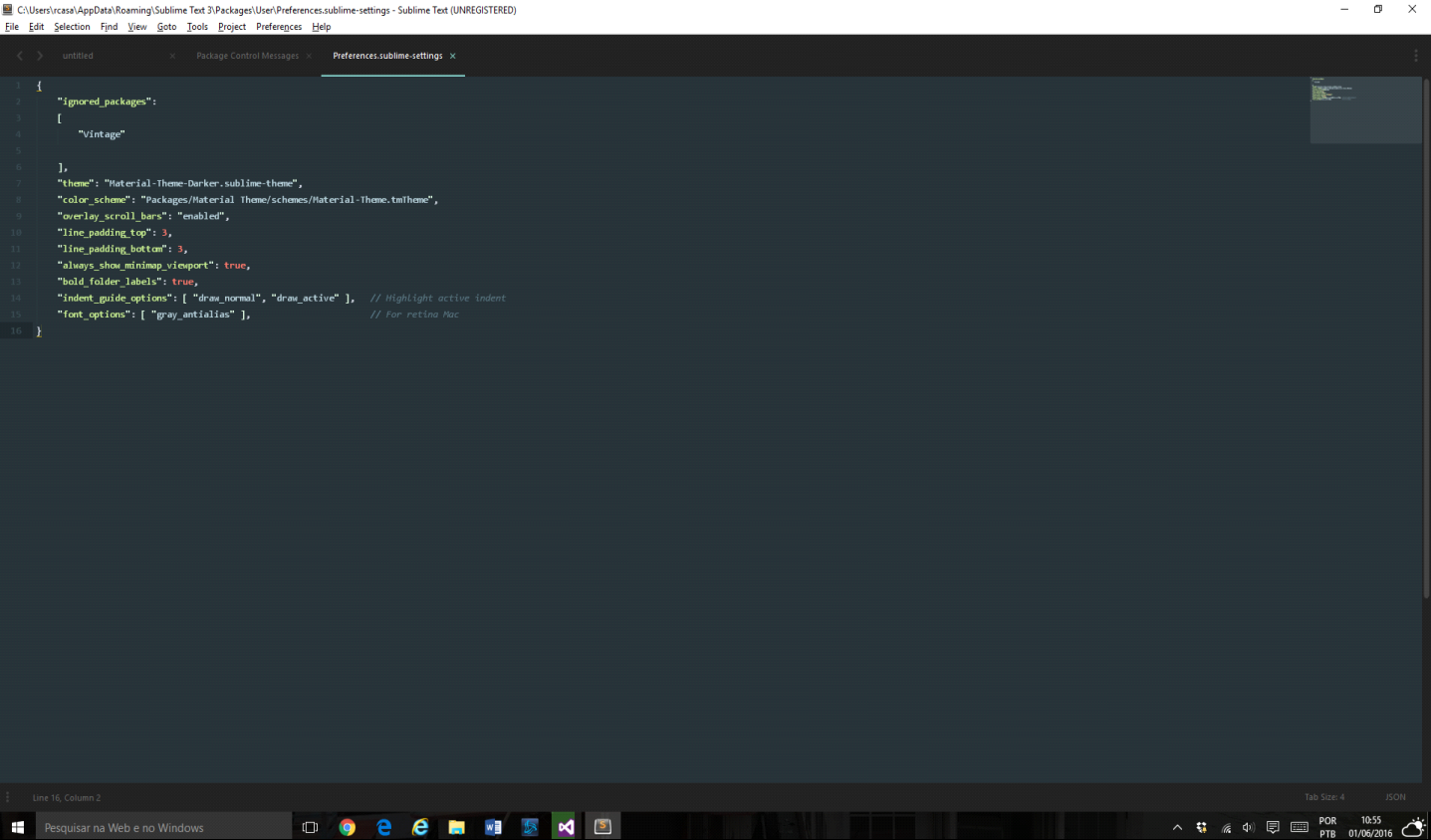Open the Selection menu

point(72,27)
